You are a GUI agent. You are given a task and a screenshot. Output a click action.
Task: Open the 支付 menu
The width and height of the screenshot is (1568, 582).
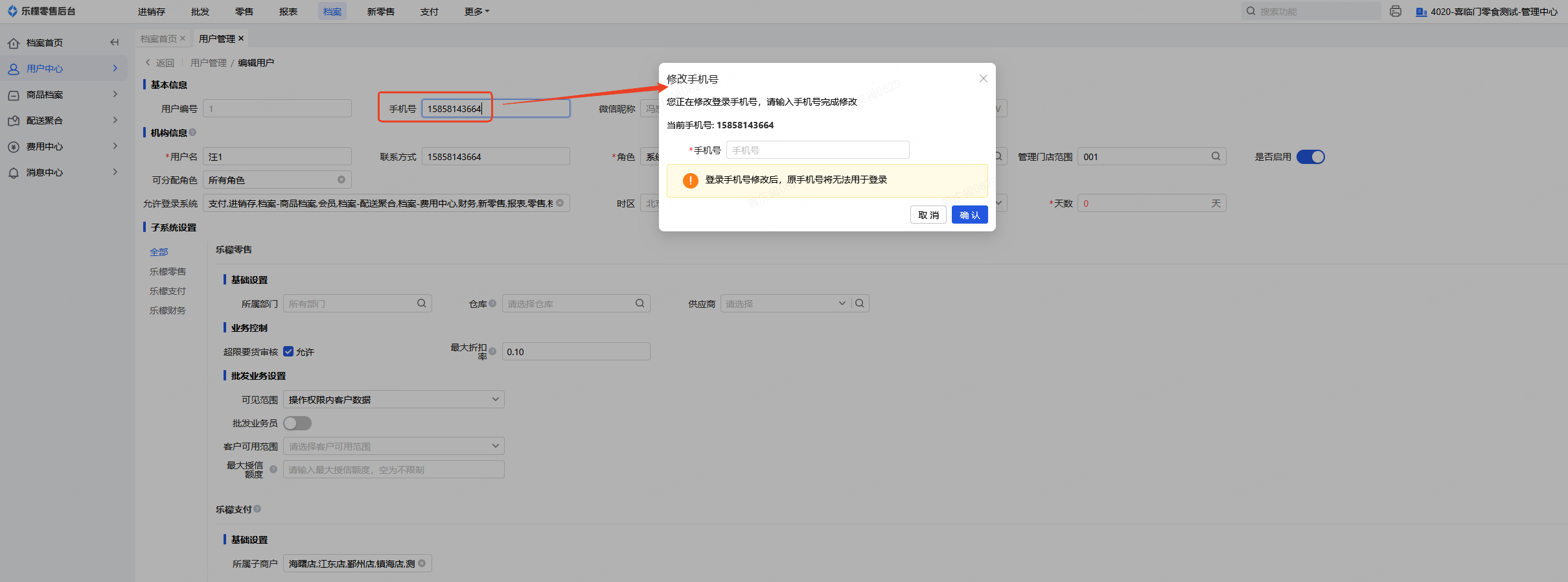(x=430, y=12)
